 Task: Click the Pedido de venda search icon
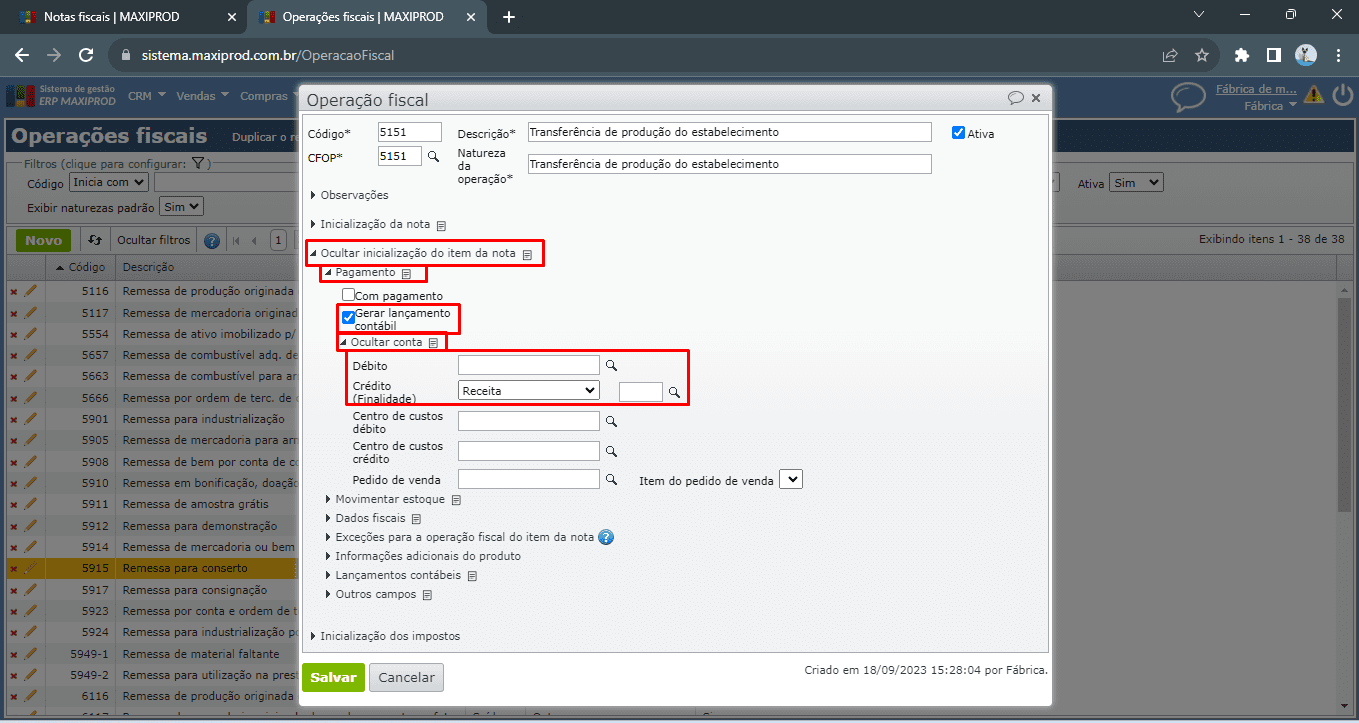click(x=611, y=480)
